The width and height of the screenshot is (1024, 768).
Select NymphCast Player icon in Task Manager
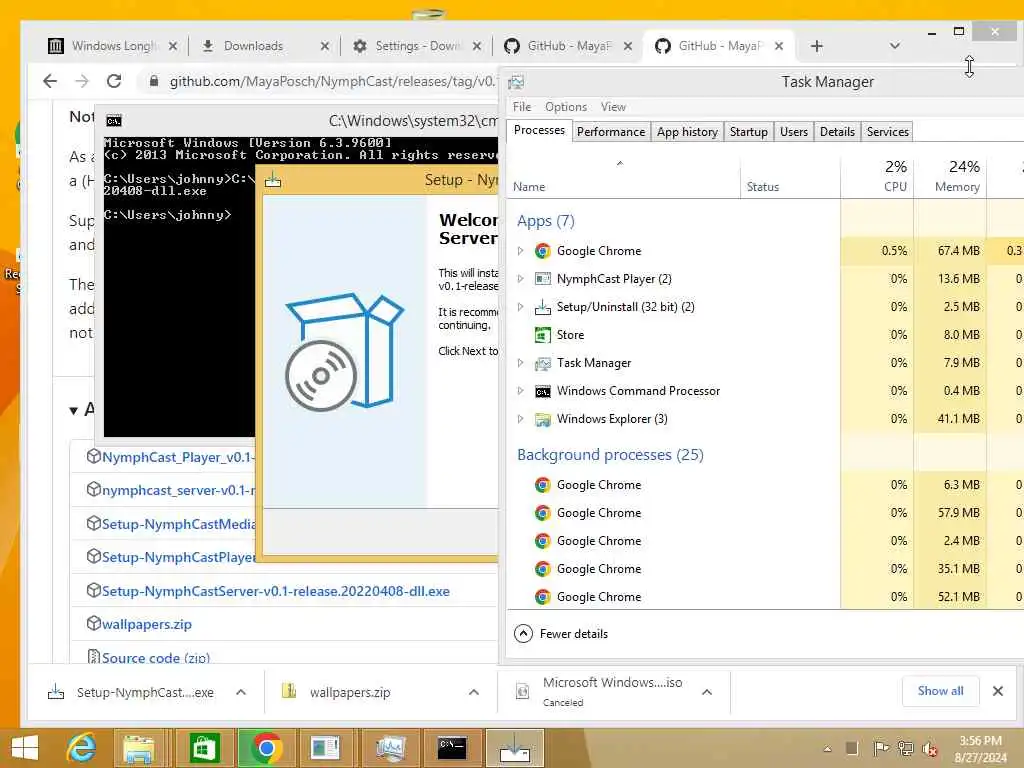pyautogui.click(x=542, y=279)
